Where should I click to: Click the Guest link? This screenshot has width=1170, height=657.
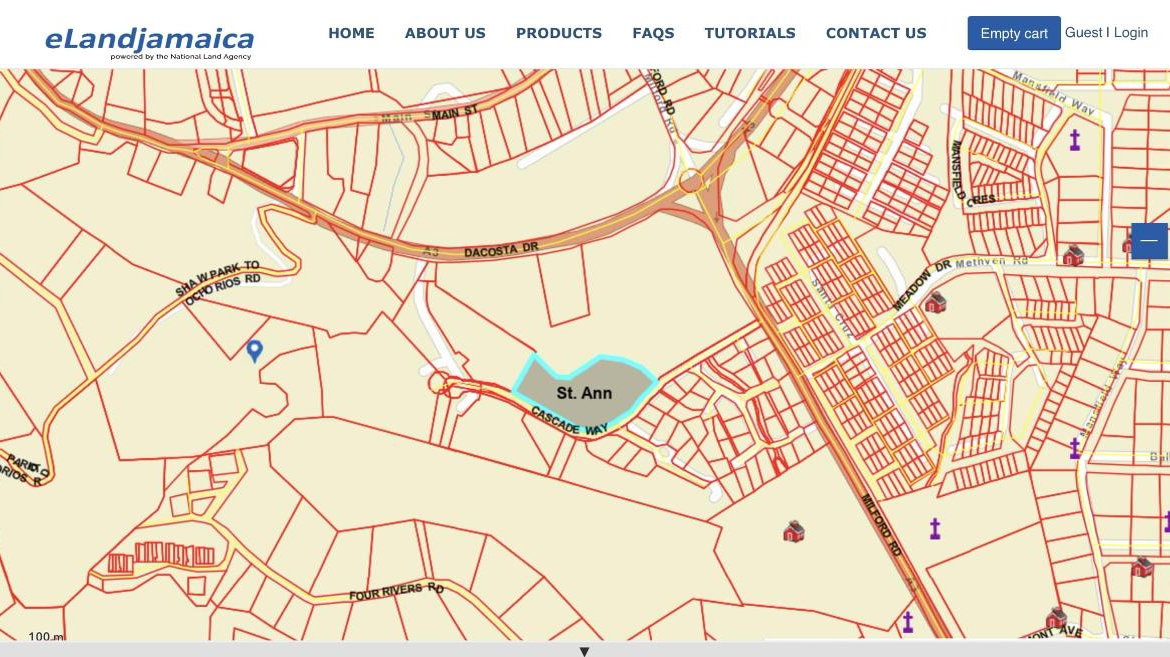click(x=1083, y=32)
